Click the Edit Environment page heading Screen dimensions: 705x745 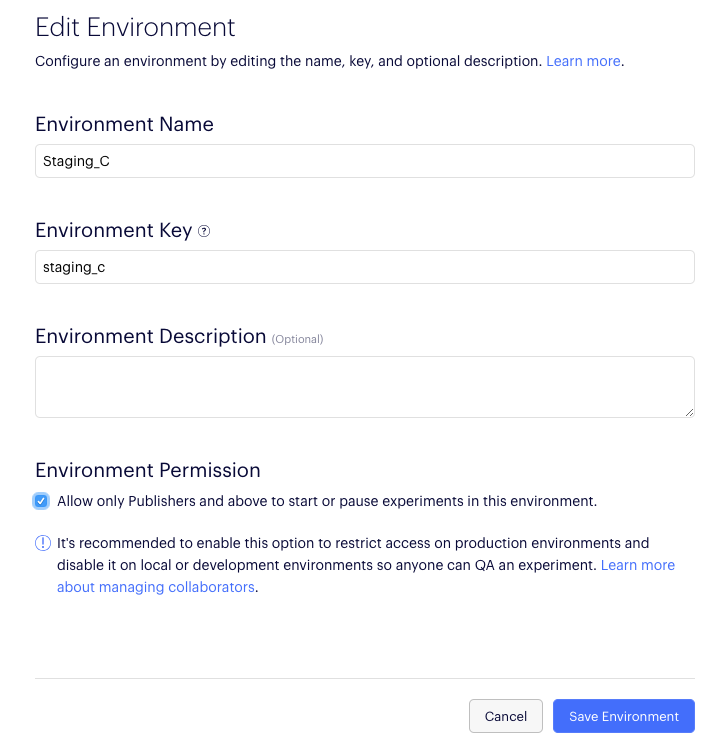(135, 27)
